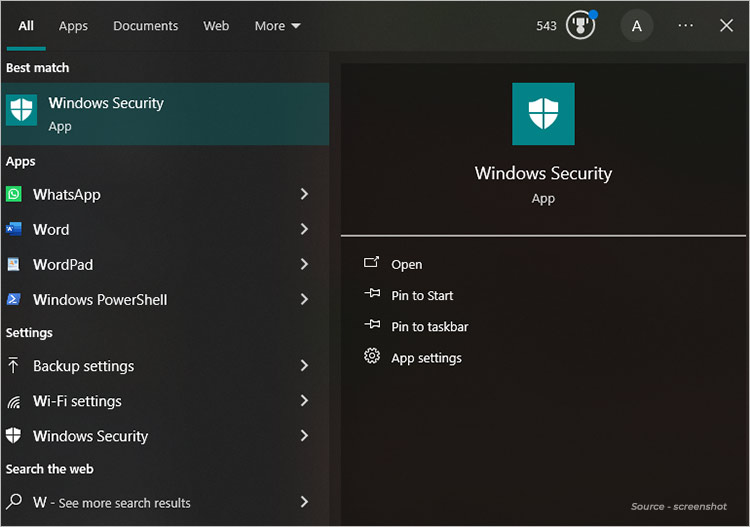Image resolution: width=750 pixels, height=527 pixels.
Task: Select the Word app result text
Action: 51,230
